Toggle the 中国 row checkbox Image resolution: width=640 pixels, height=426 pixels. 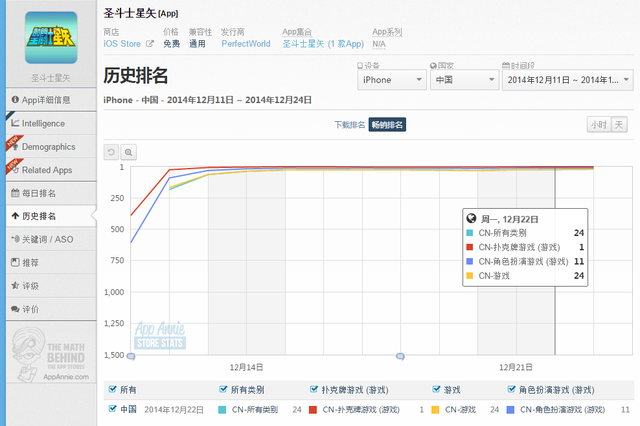point(112,408)
